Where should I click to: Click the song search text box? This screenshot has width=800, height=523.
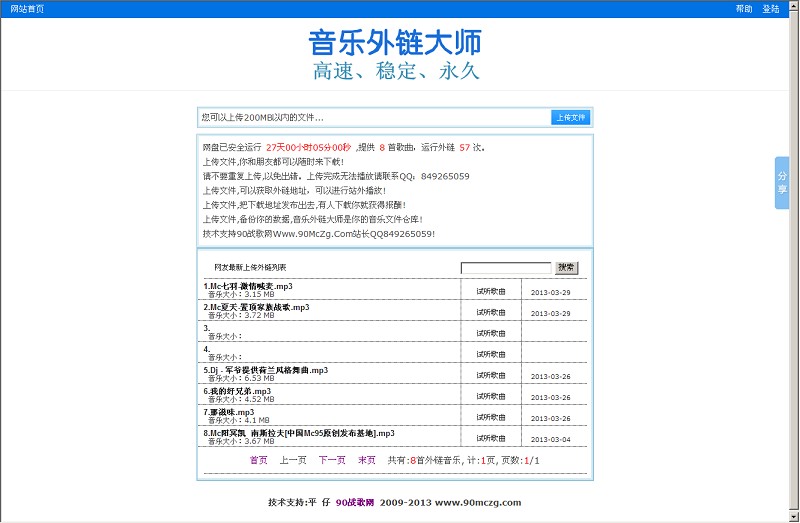click(x=505, y=268)
